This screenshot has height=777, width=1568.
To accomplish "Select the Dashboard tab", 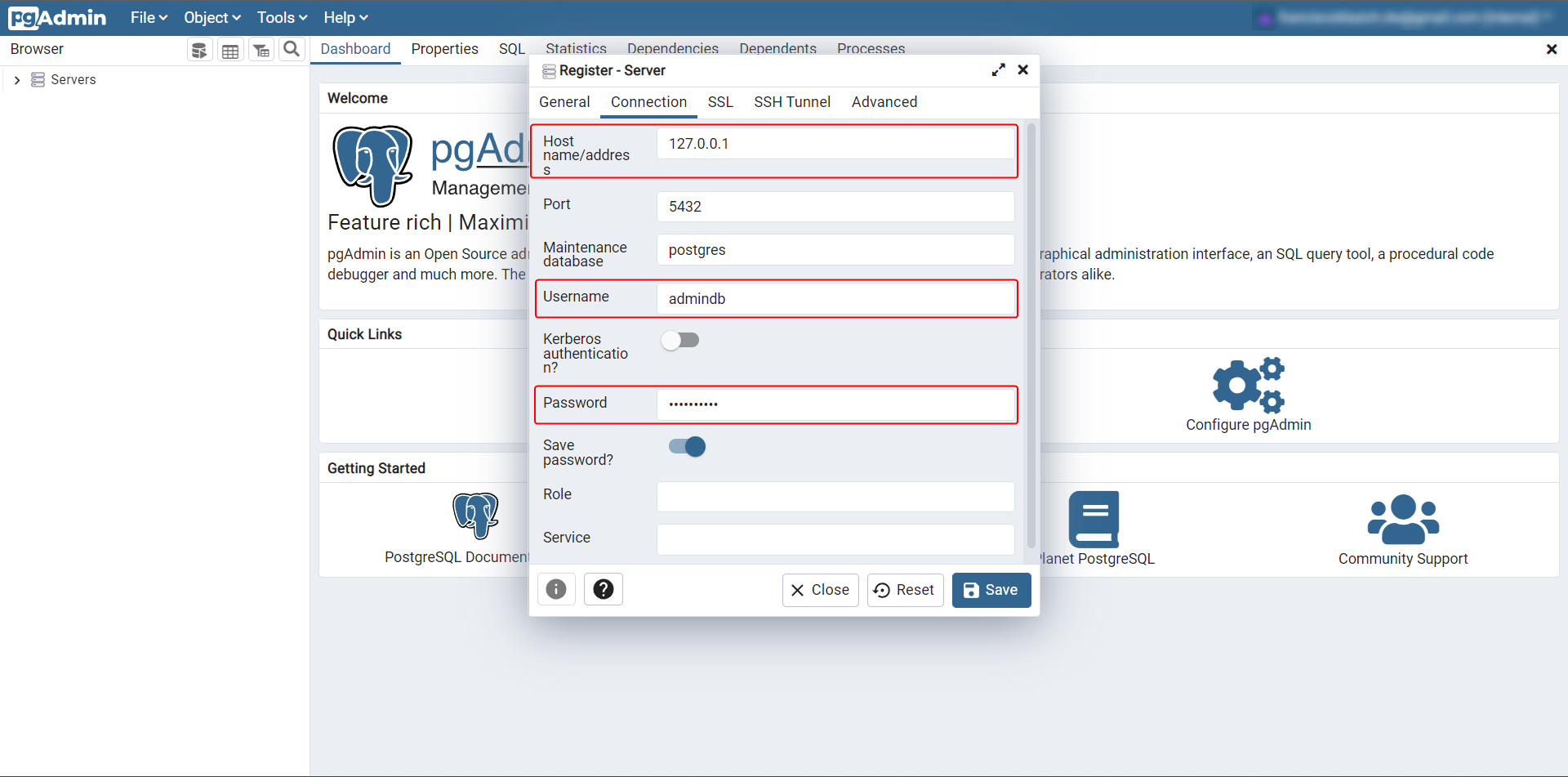I will (x=355, y=49).
